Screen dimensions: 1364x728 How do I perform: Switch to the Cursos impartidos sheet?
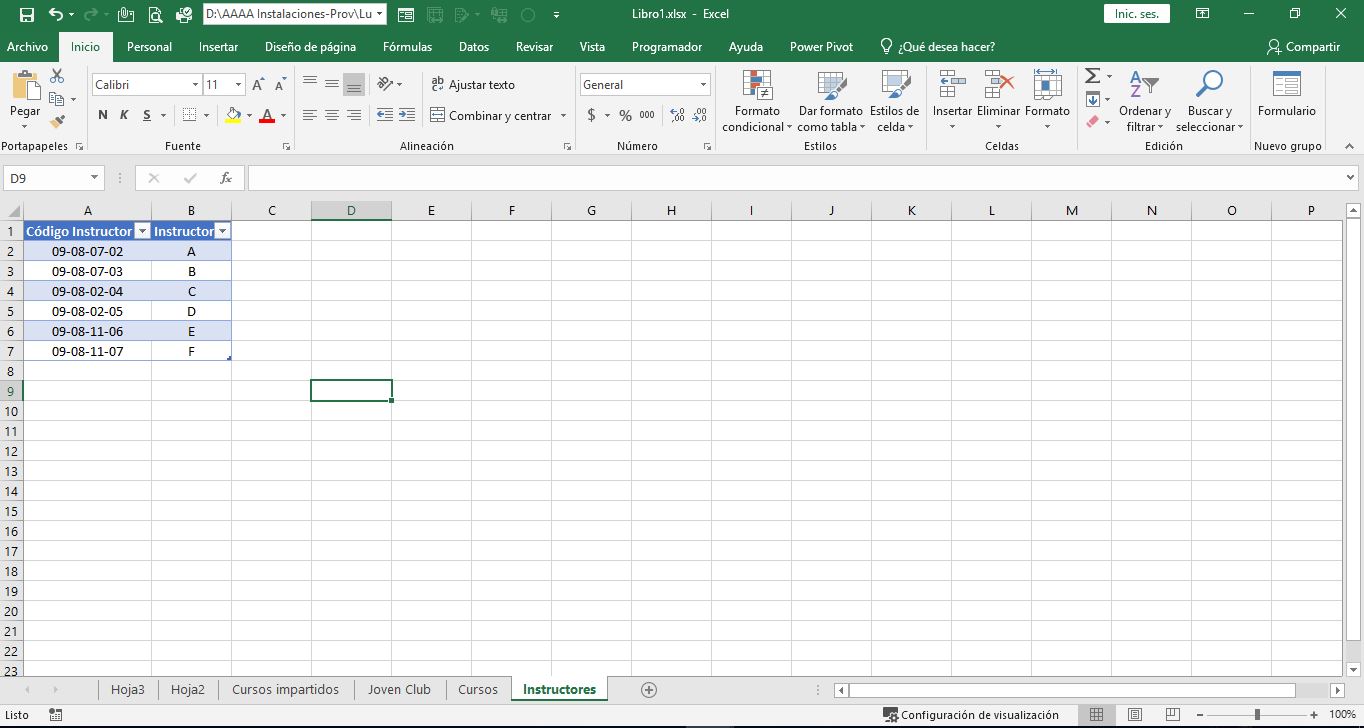point(285,690)
